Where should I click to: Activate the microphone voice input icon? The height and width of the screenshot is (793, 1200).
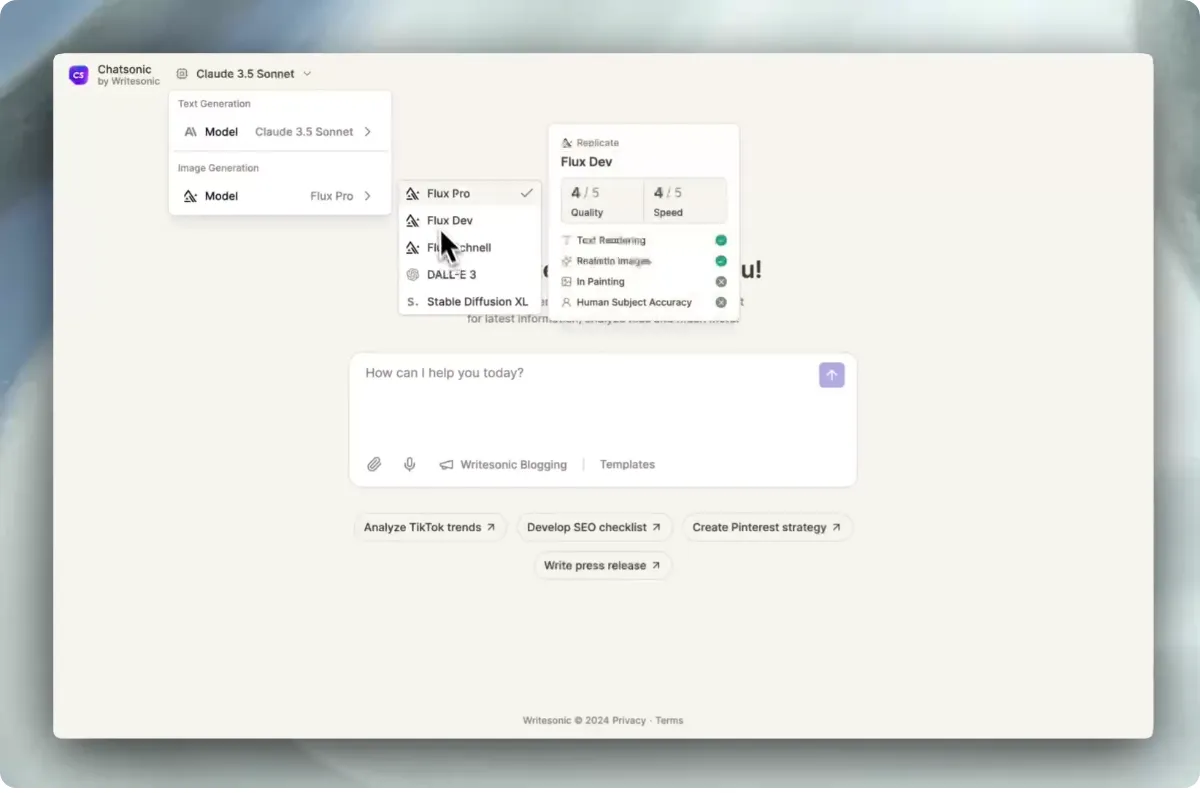tap(410, 464)
